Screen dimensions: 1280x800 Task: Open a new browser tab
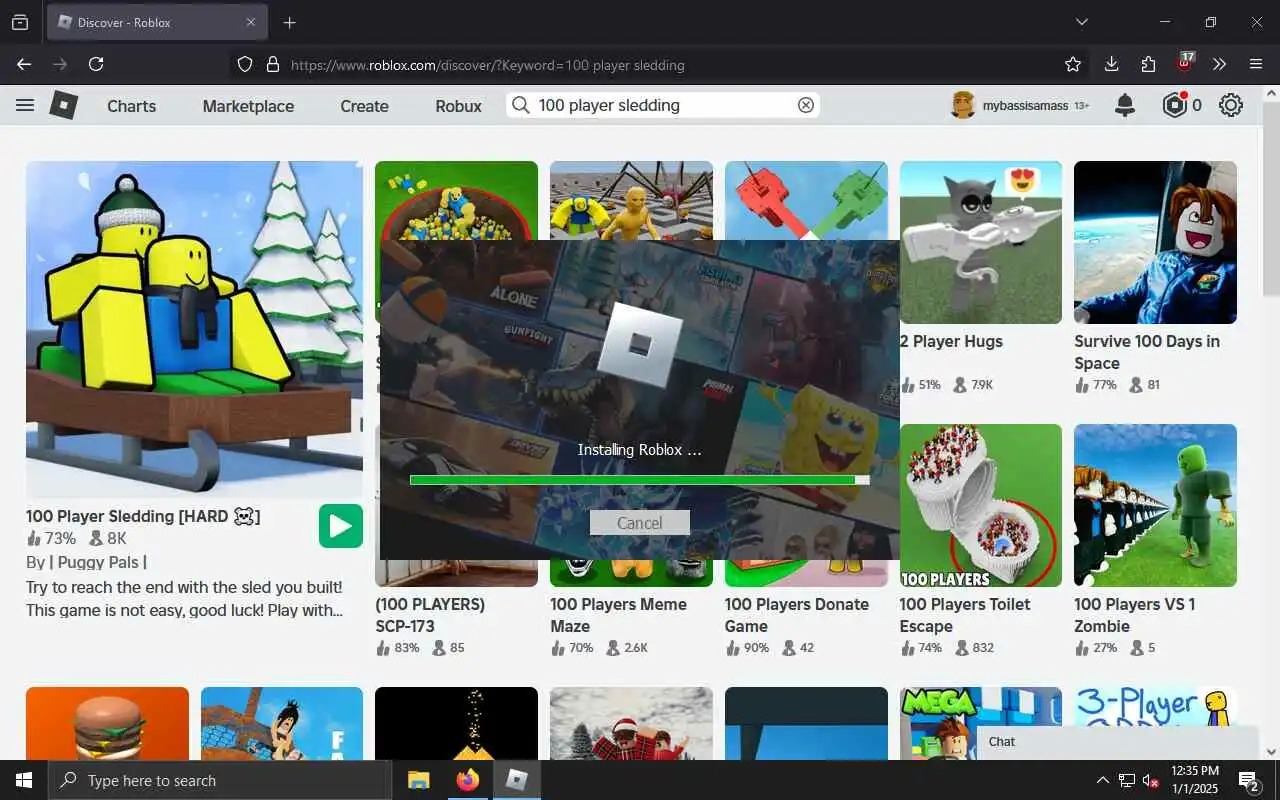coord(289,22)
